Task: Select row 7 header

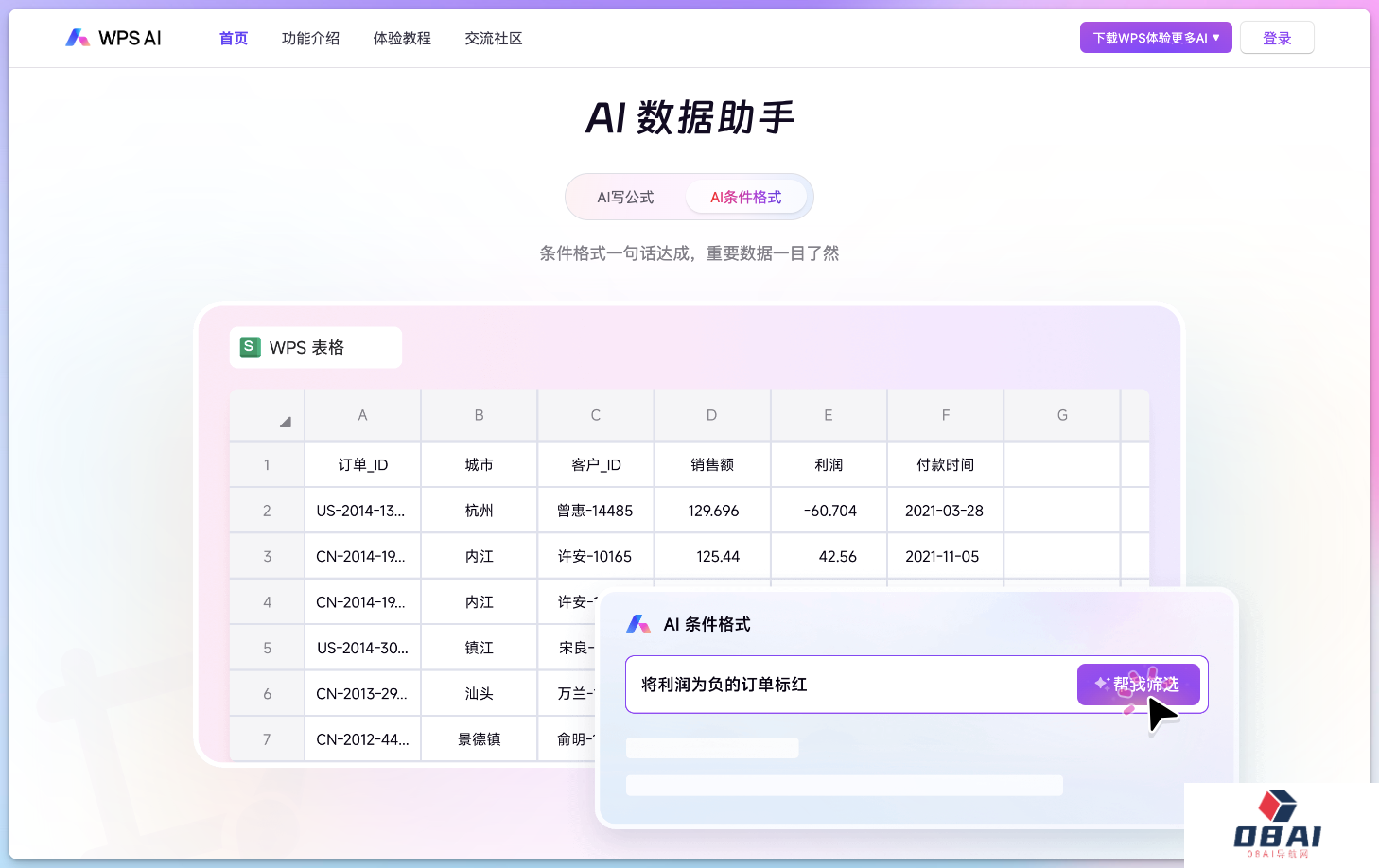Action: (x=267, y=739)
